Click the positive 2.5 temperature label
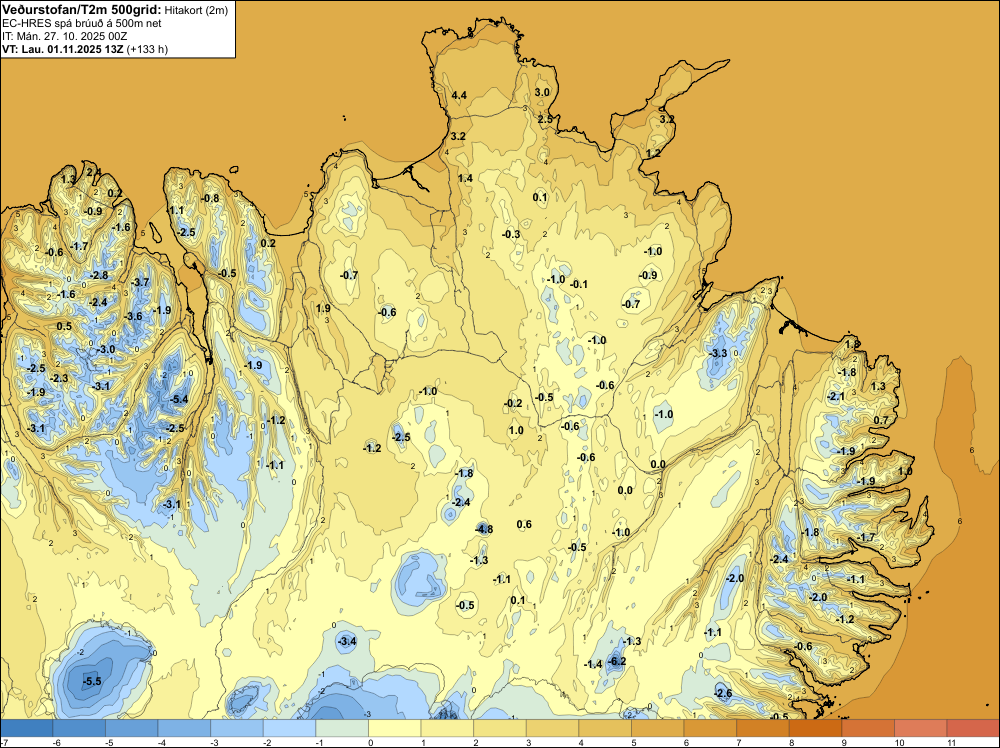The height and width of the screenshot is (748, 1000). pyautogui.click(x=545, y=119)
